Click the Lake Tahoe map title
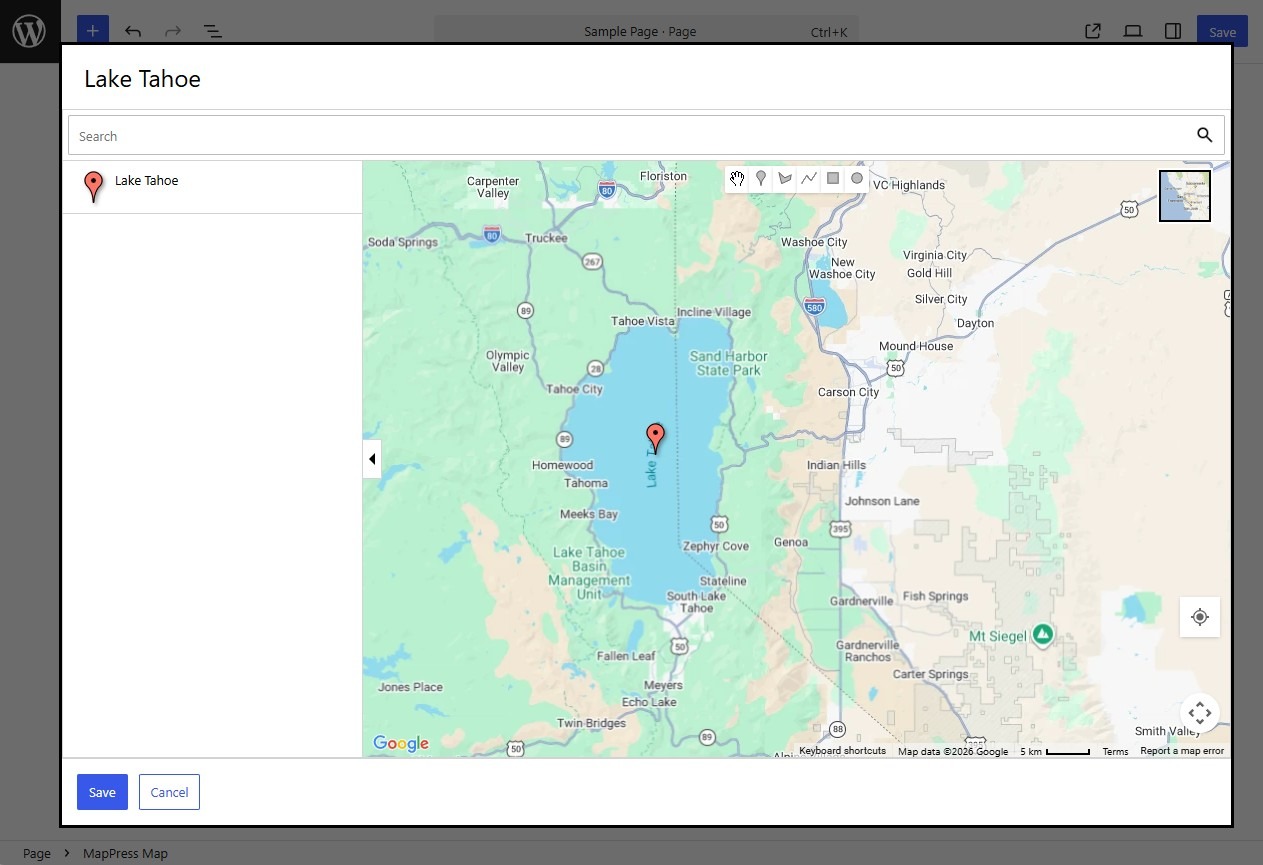Screen dimensions: 1263x865 (142, 79)
